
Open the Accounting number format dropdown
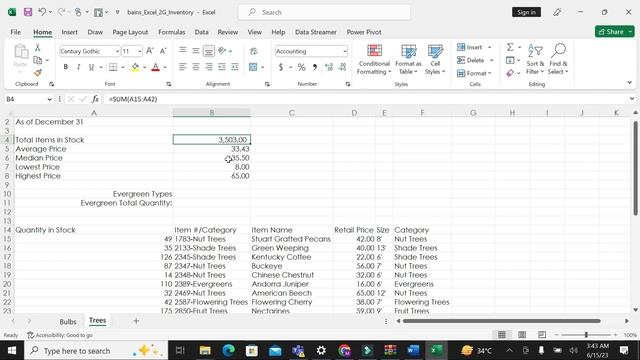point(345,51)
